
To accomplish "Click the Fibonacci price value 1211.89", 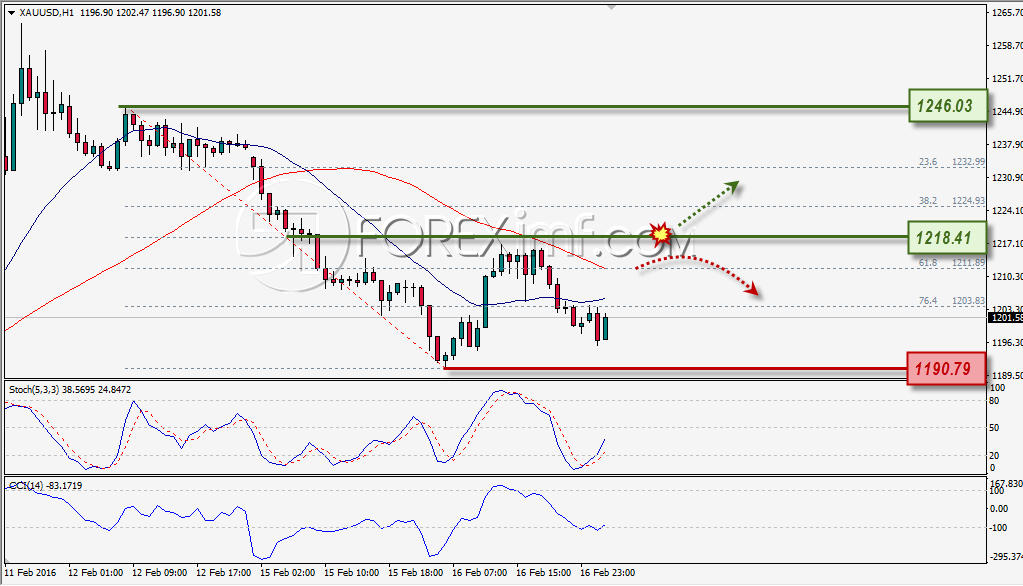I will pos(968,262).
